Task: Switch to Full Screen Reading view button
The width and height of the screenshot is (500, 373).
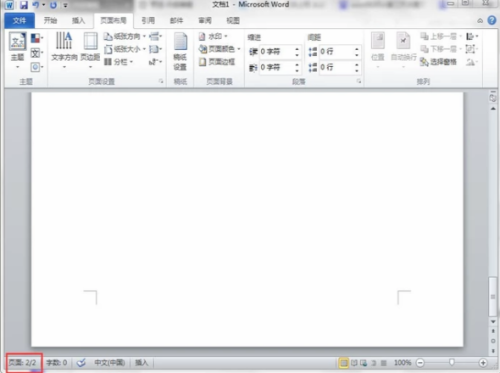Action: click(x=354, y=363)
